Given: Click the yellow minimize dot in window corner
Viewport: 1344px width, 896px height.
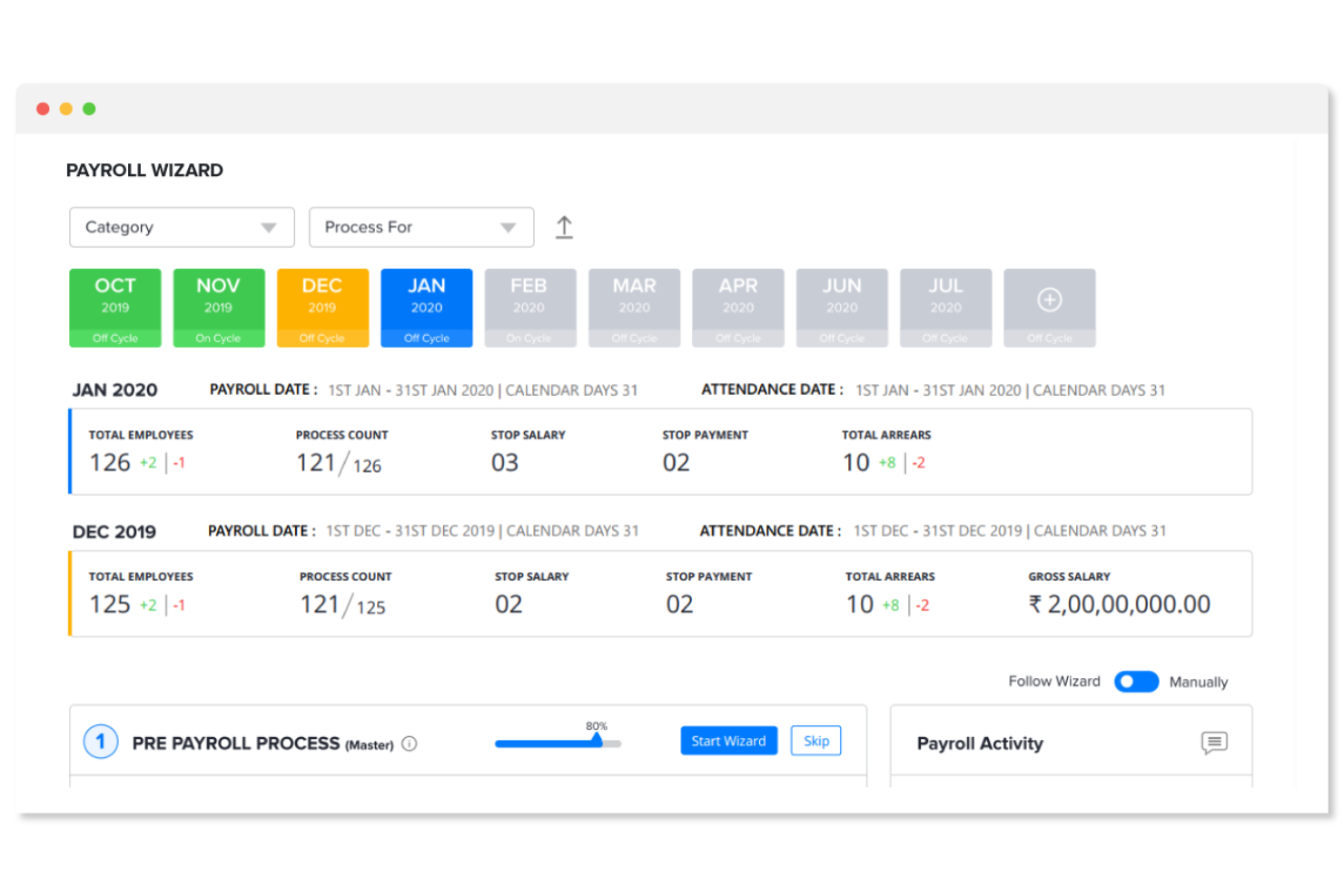Looking at the screenshot, I should (x=66, y=108).
